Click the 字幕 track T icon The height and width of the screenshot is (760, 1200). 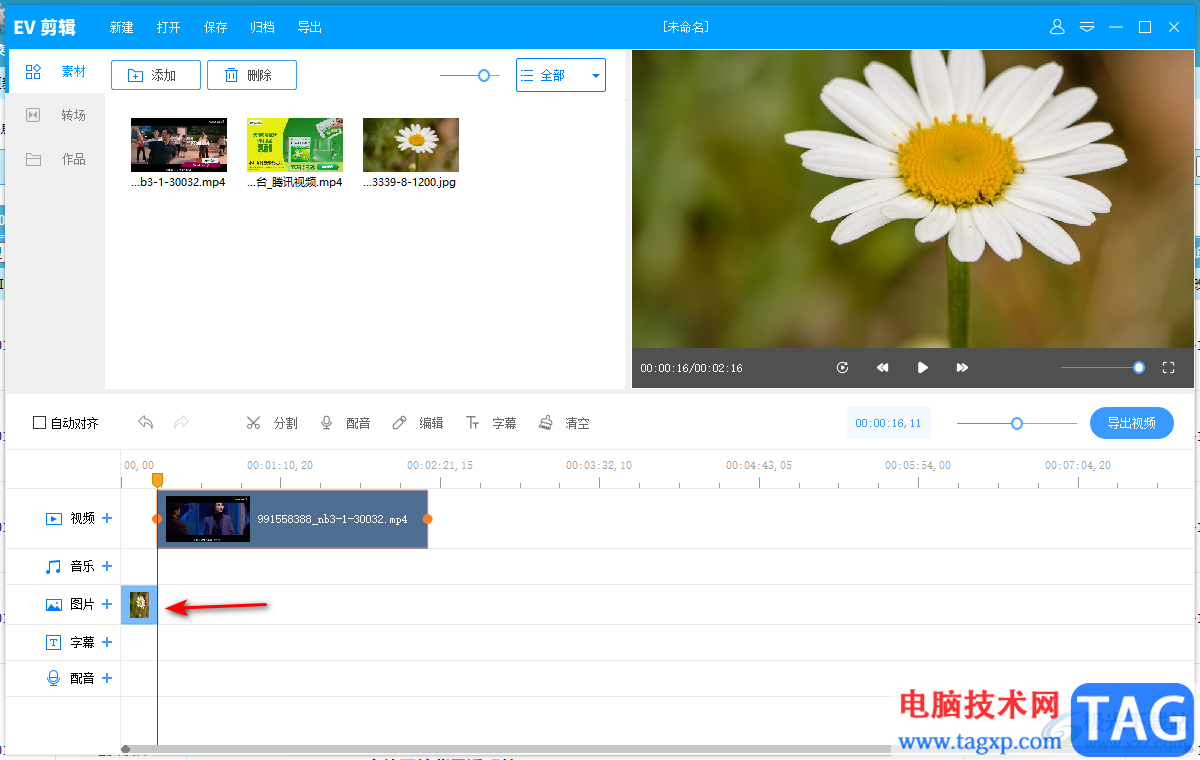[54, 642]
